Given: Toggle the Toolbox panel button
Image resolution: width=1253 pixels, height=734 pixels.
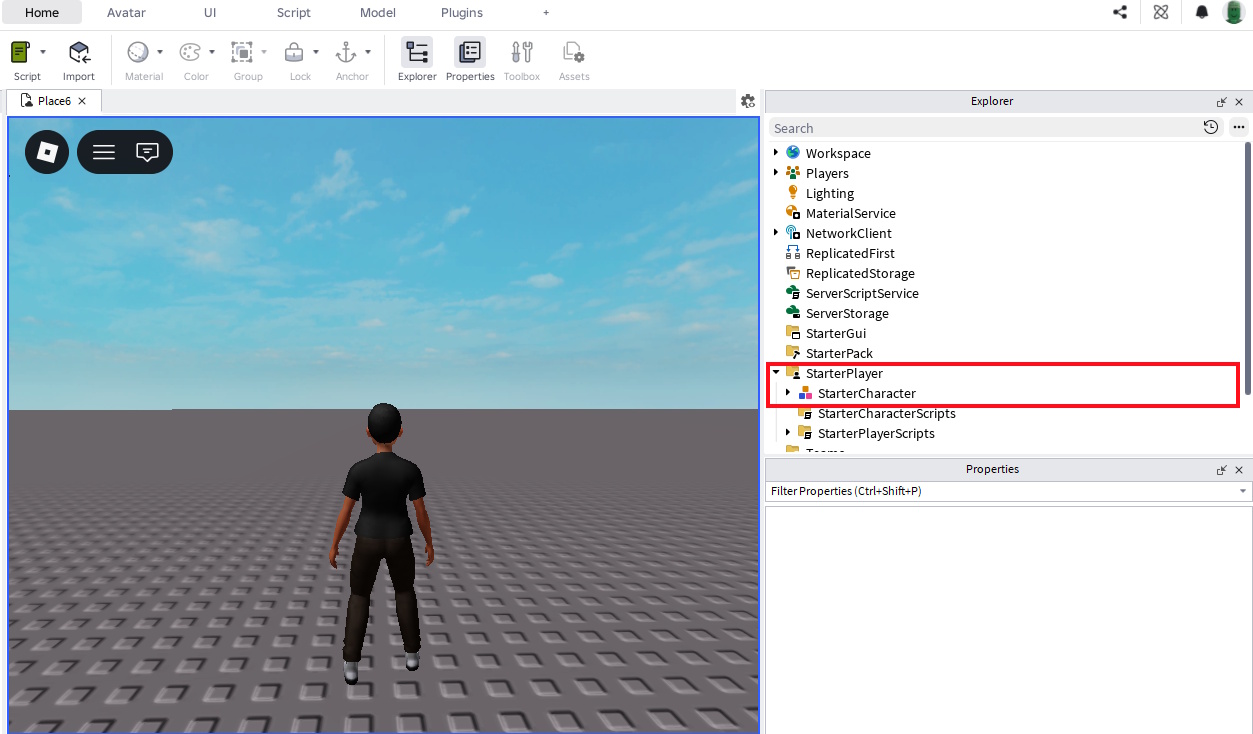Looking at the screenshot, I should point(521,53).
